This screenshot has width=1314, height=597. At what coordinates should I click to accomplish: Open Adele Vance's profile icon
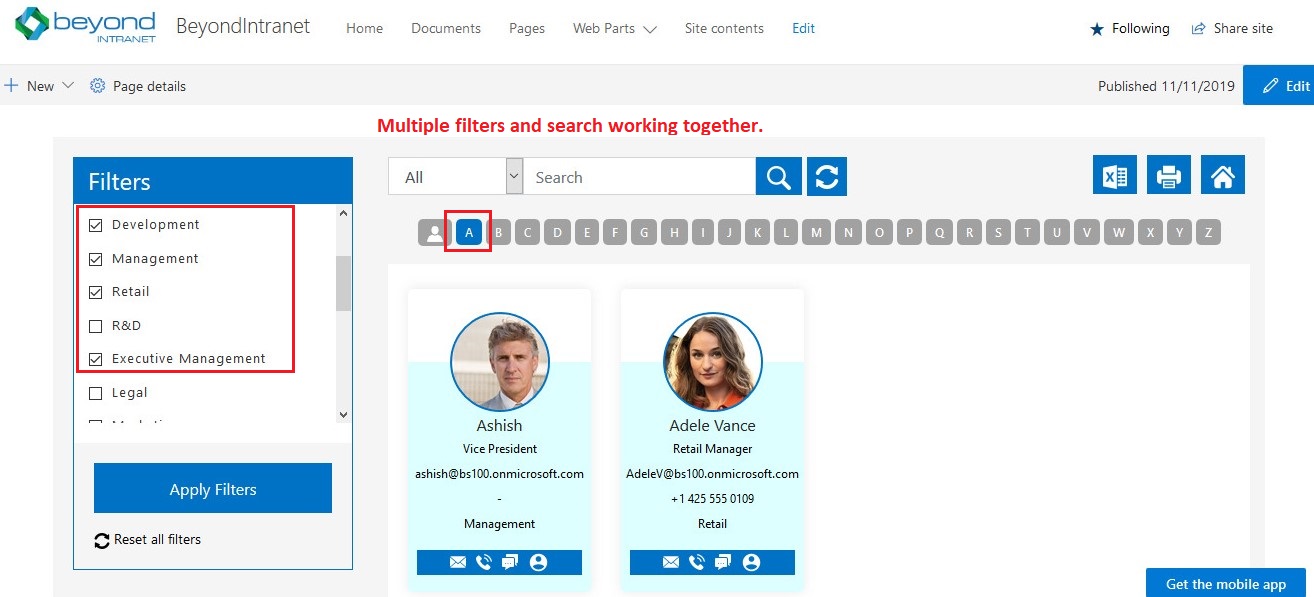click(x=751, y=562)
